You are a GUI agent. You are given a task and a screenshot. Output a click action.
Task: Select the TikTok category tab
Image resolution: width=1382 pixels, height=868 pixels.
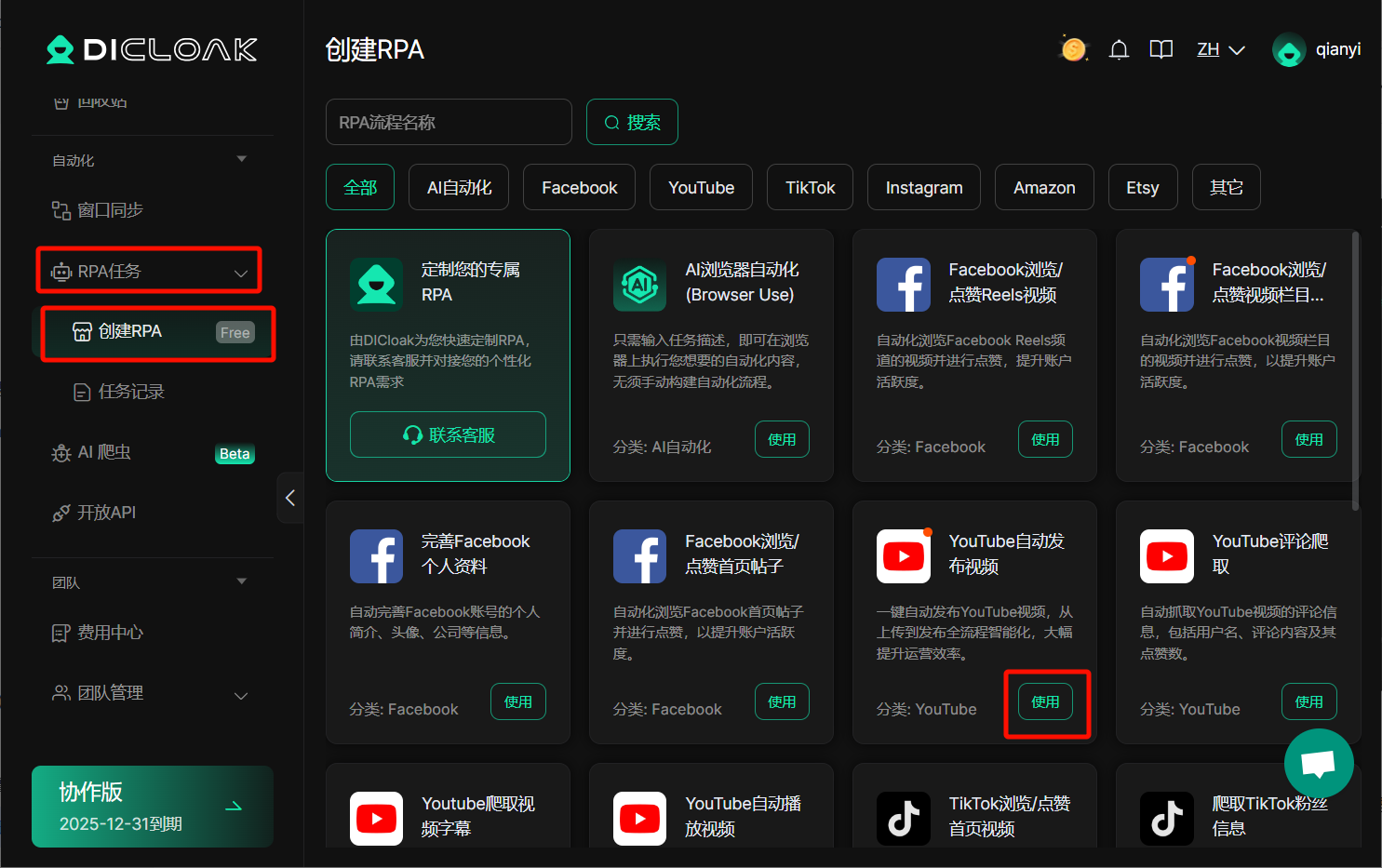810,187
